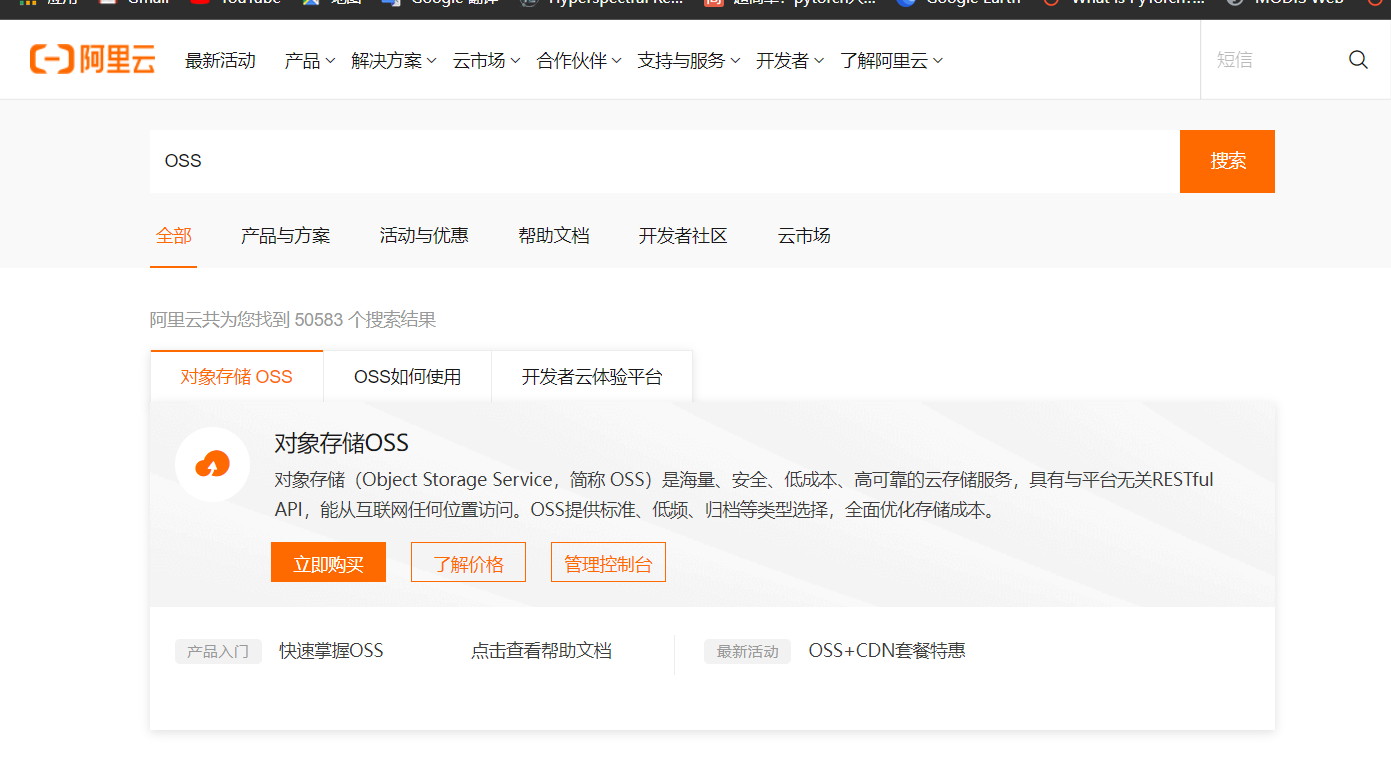Click the 最新活动 tag in product card
Viewport: 1391px width, 759px height.
pyautogui.click(x=747, y=652)
